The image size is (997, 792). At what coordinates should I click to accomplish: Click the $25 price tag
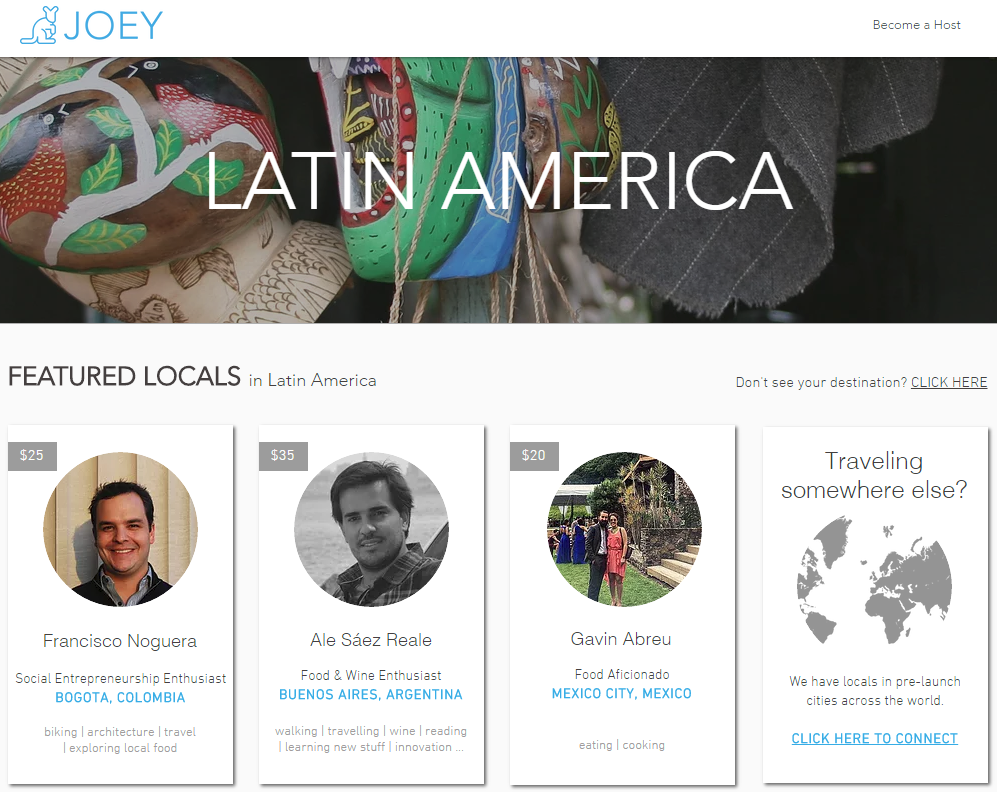[x=32, y=456]
